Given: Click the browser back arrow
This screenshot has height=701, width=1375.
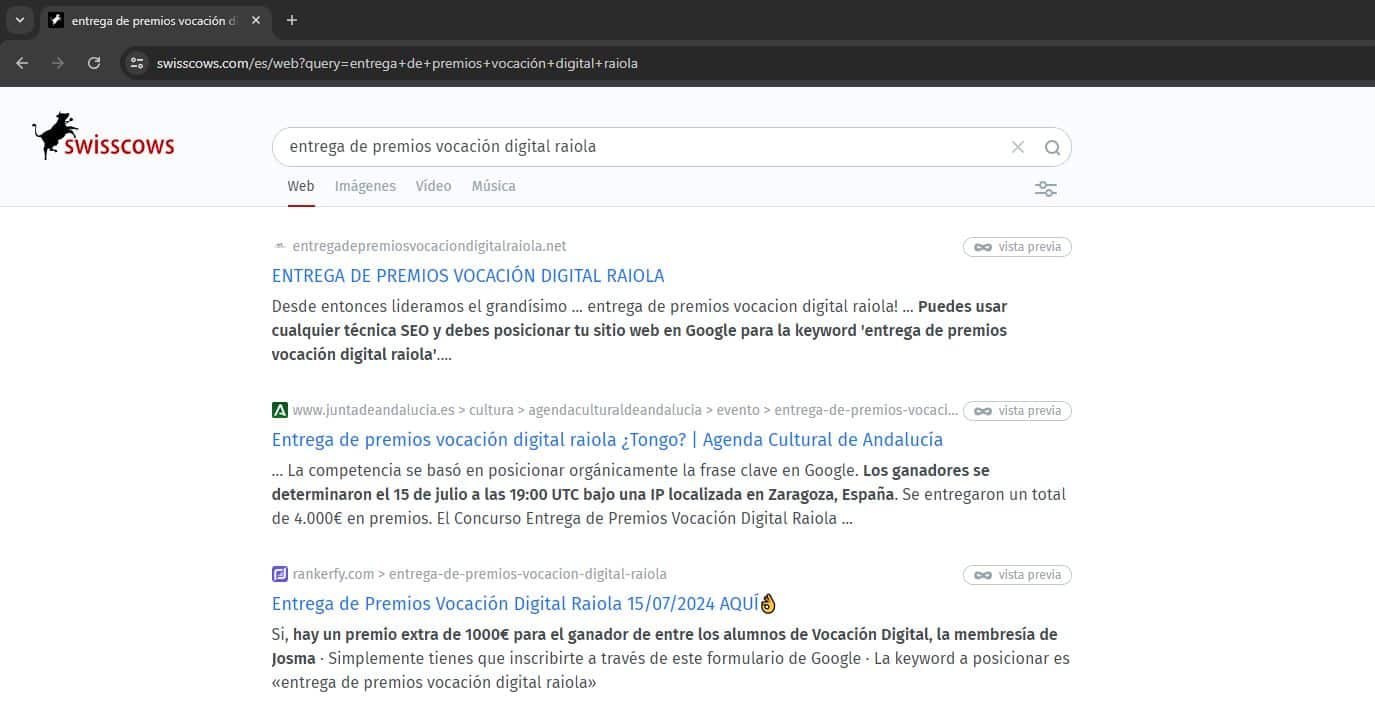Looking at the screenshot, I should (x=22, y=63).
